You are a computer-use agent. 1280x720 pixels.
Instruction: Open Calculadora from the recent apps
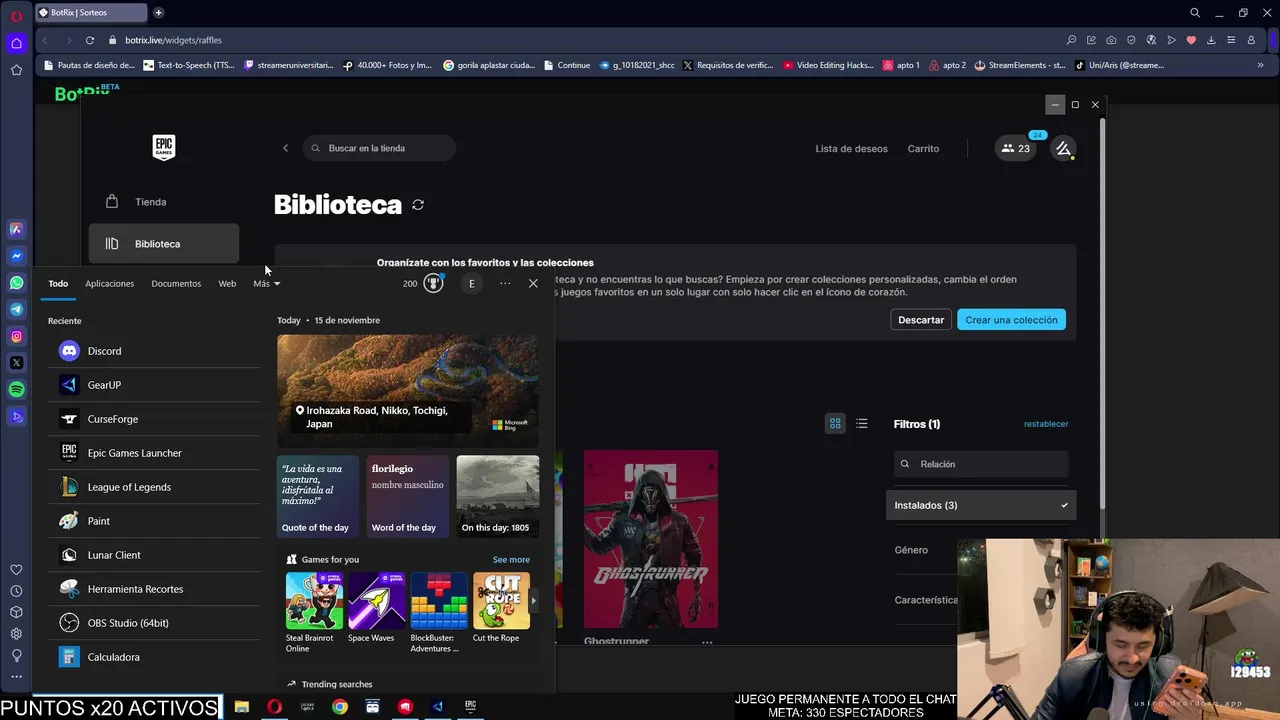click(x=154, y=657)
